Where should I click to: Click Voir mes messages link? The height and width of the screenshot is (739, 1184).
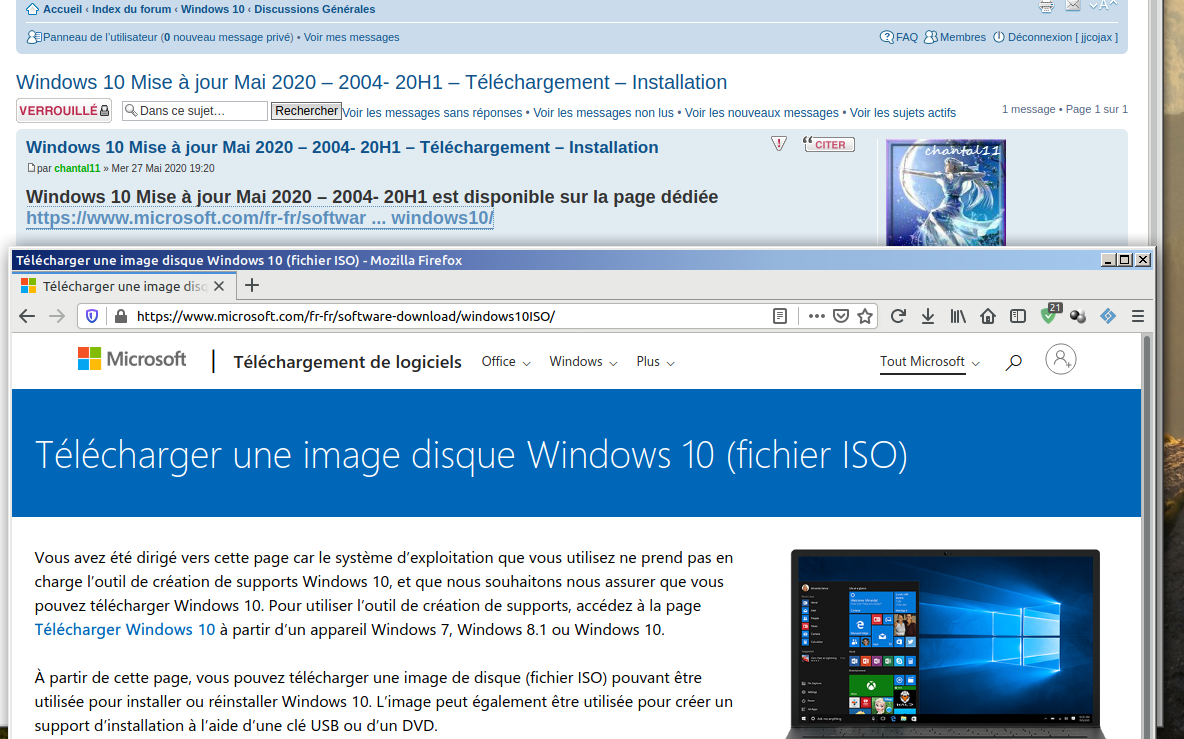click(351, 37)
